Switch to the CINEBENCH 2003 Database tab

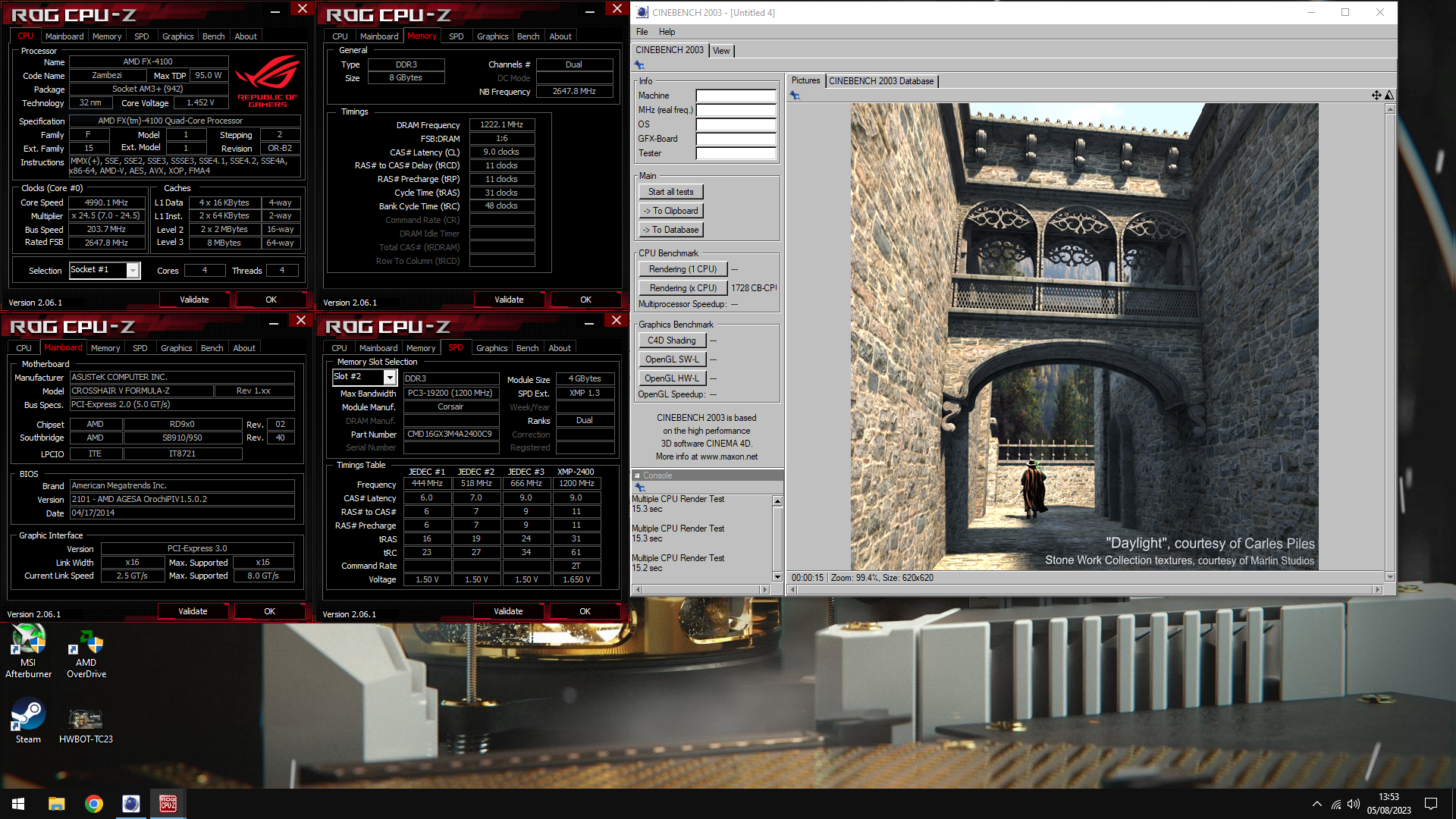881,81
